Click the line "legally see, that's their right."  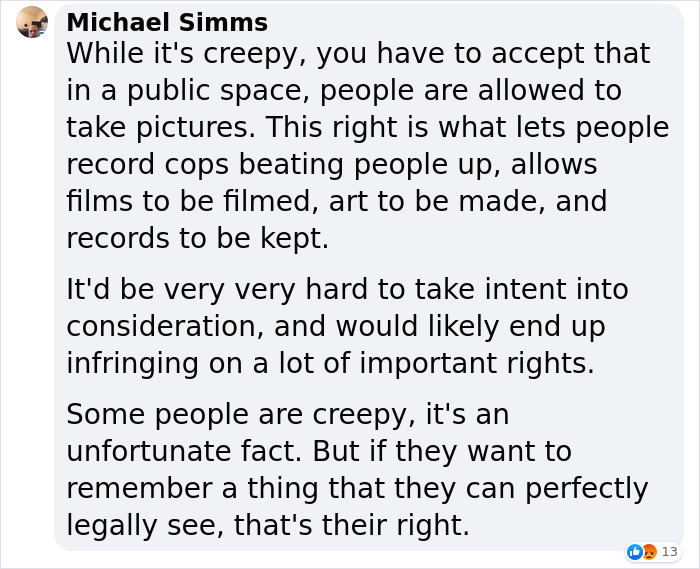267,525
